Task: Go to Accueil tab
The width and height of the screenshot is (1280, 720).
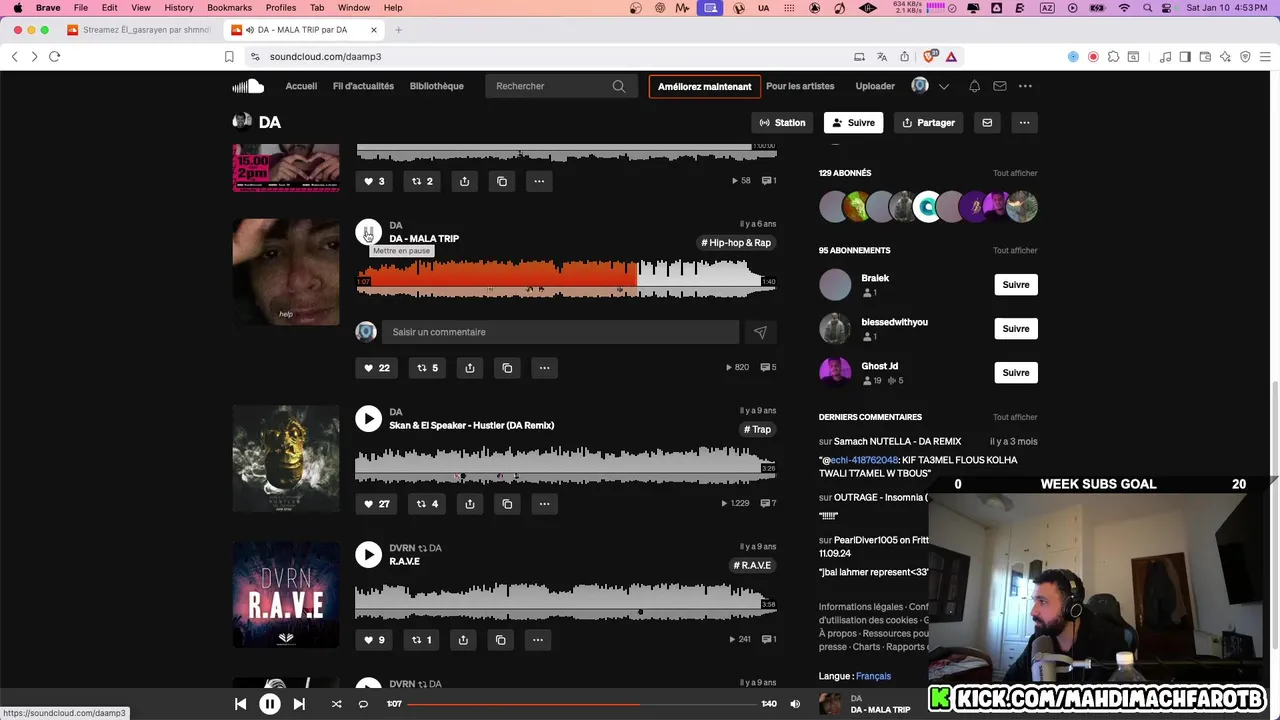Action: [x=301, y=86]
